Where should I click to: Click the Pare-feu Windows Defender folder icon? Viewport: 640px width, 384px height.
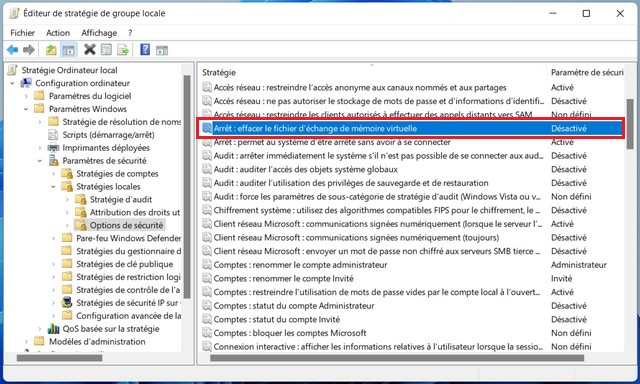(67, 238)
